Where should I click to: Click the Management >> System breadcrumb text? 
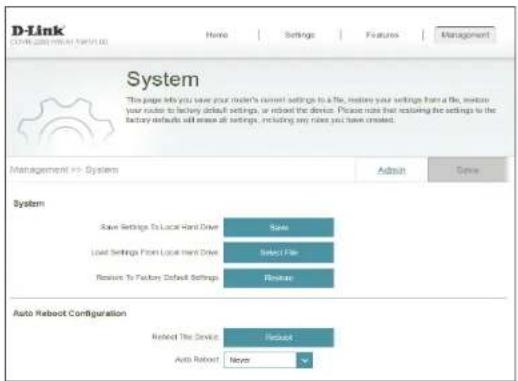point(64,170)
